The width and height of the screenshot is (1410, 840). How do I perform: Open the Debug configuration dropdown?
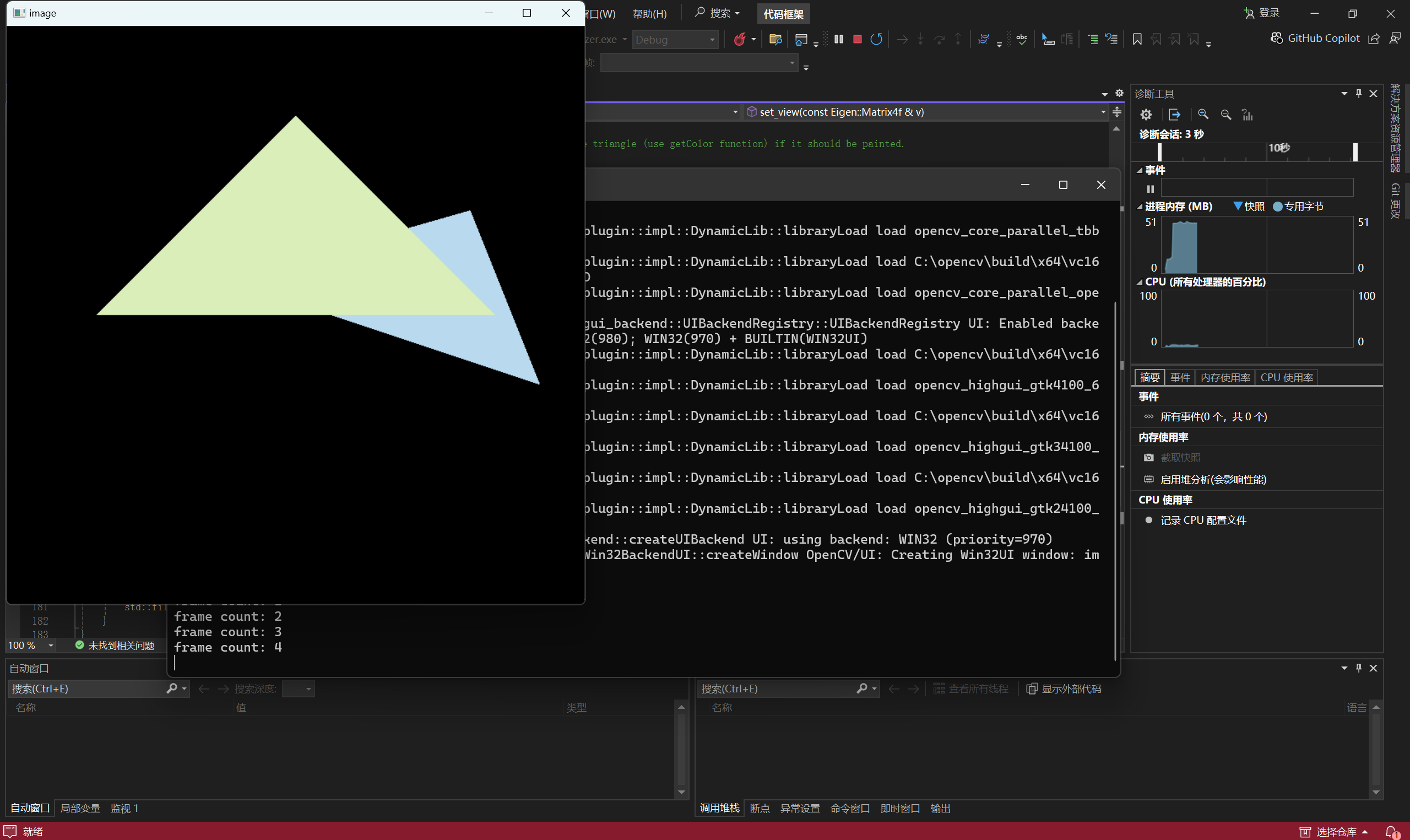click(675, 40)
